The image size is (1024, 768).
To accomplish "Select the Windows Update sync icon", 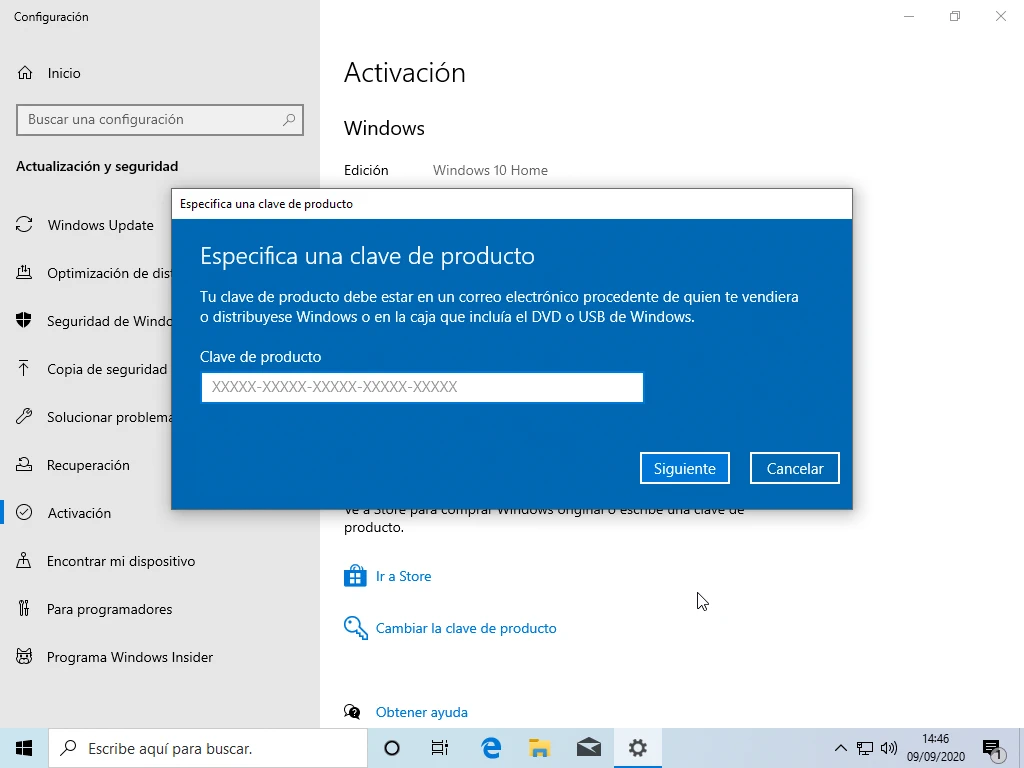I will tap(24, 225).
